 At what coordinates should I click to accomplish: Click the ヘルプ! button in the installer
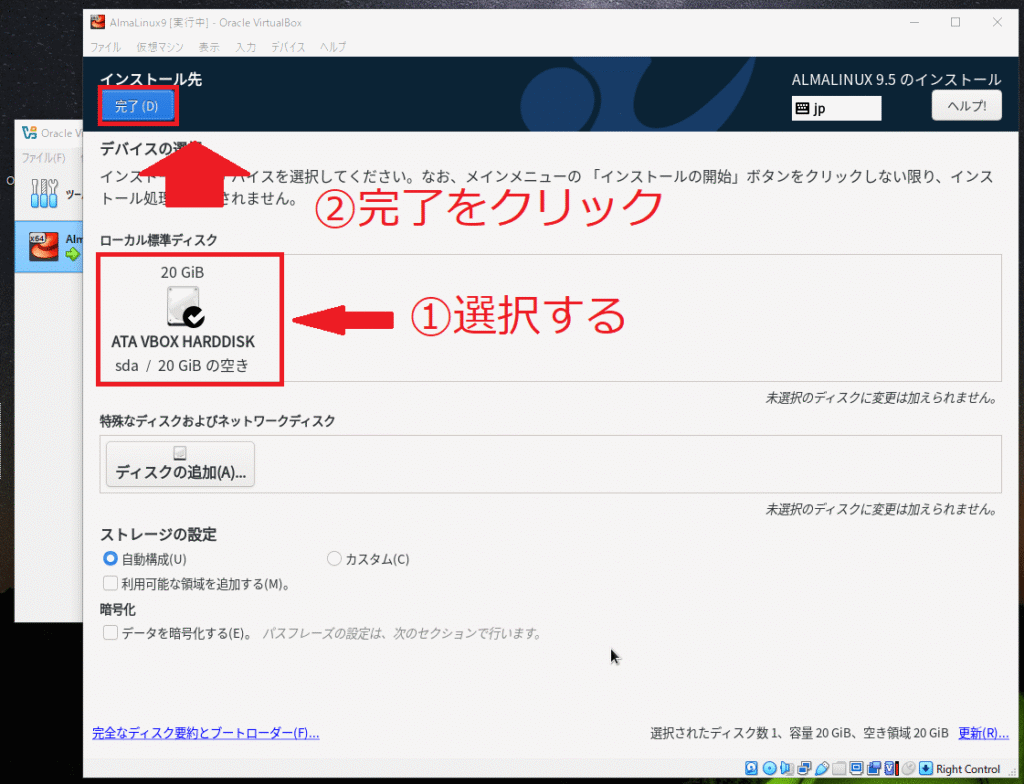(967, 106)
